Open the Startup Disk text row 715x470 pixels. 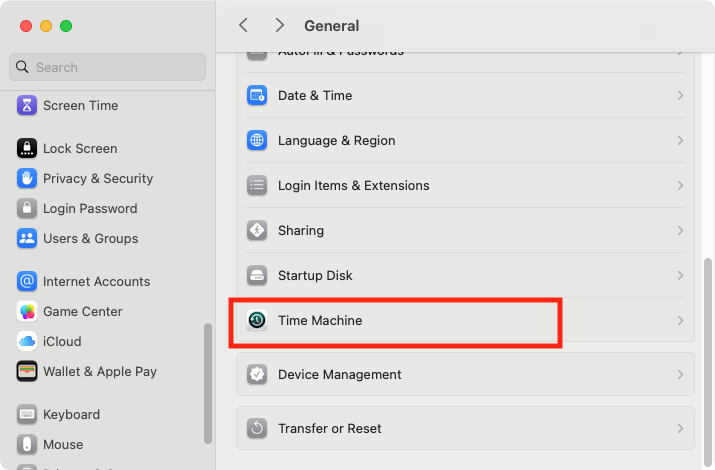pos(315,275)
